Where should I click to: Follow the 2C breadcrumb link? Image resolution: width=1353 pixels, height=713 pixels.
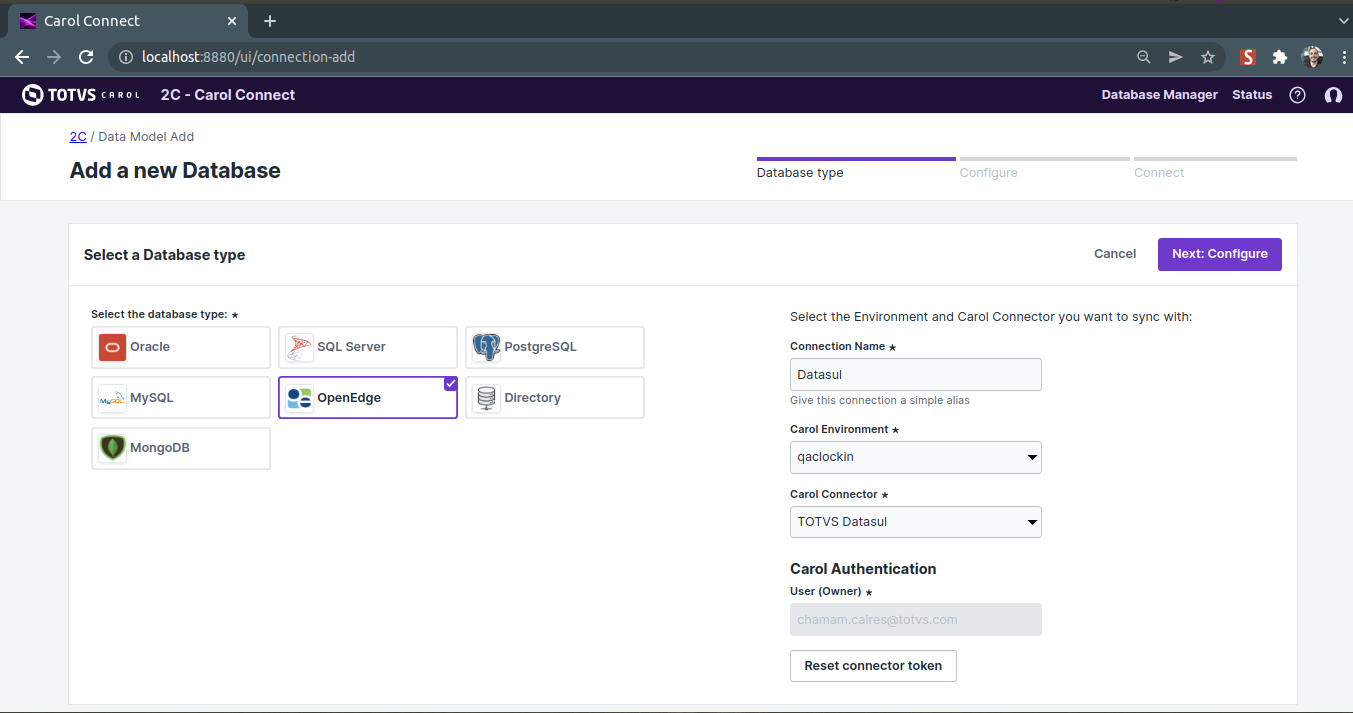pyautogui.click(x=78, y=137)
